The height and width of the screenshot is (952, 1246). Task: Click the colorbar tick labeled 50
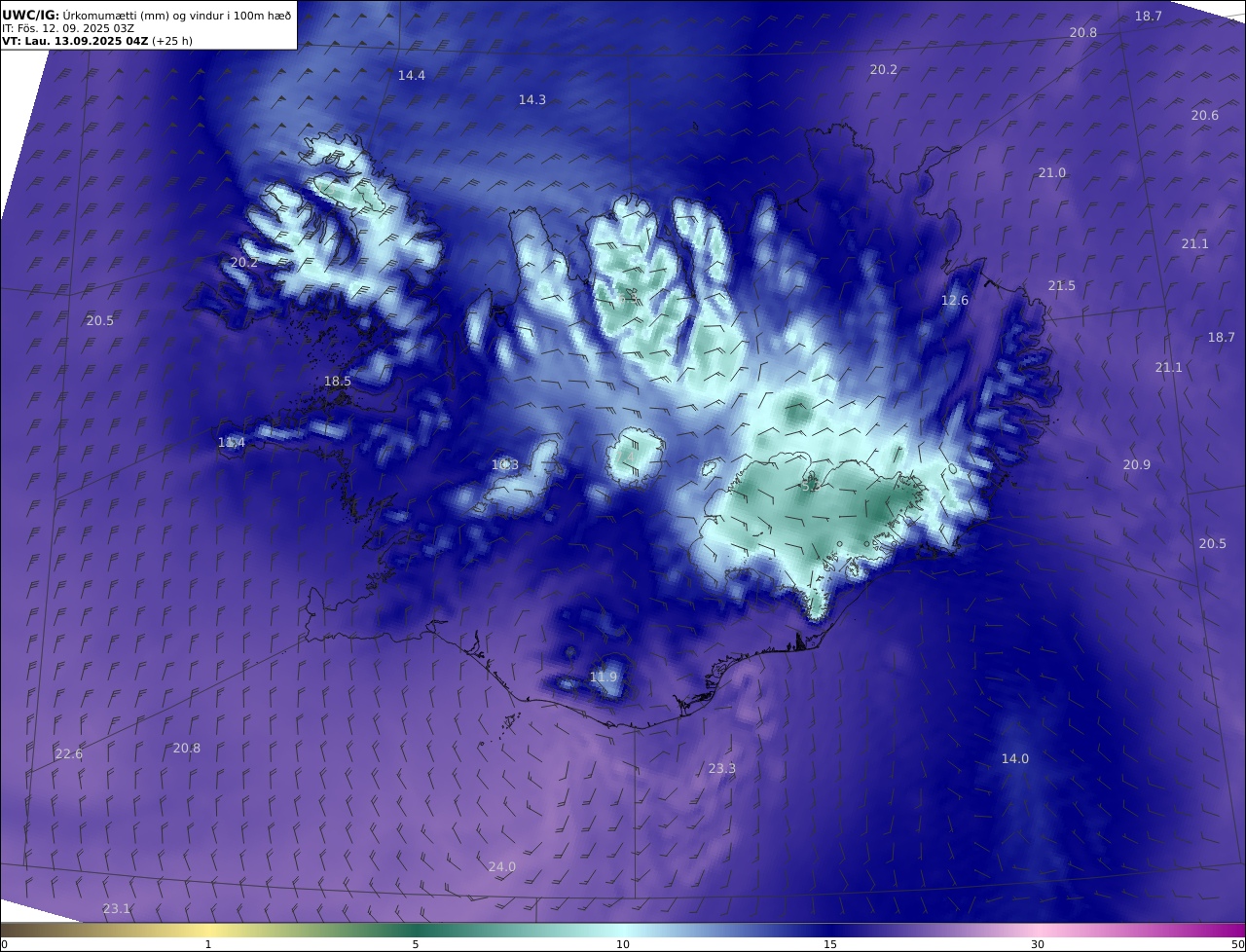[x=1237, y=944]
